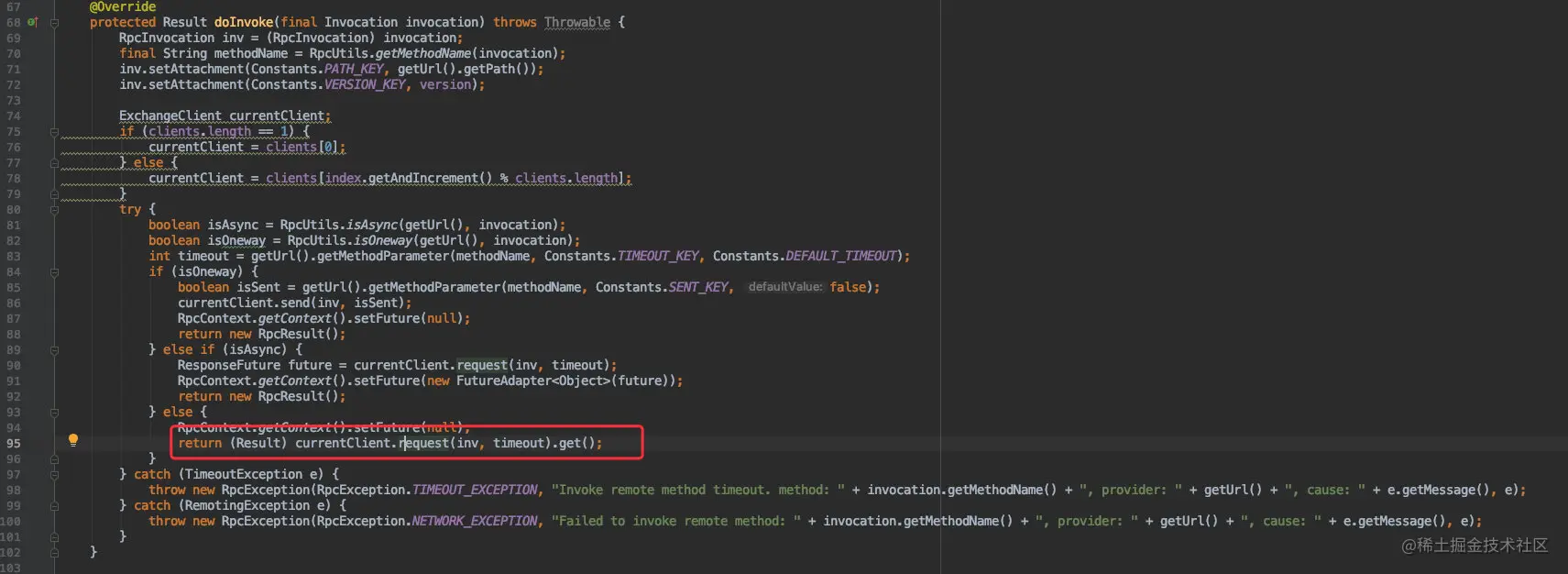Fold the if (clients.length == 1) block
The width and height of the screenshot is (1568, 574).
tap(54, 131)
